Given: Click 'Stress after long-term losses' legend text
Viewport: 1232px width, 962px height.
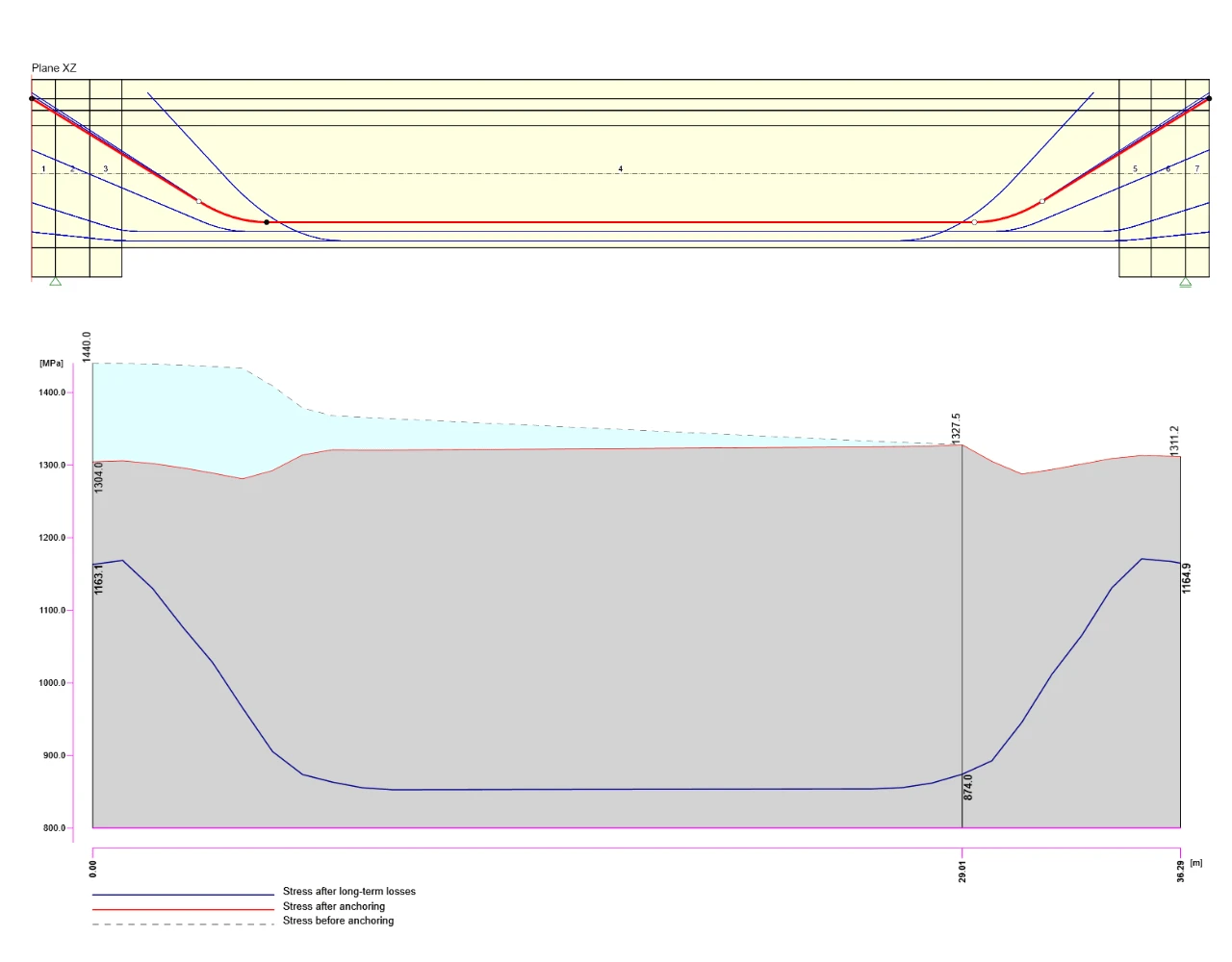Looking at the screenshot, I should [x=349, y=892].
